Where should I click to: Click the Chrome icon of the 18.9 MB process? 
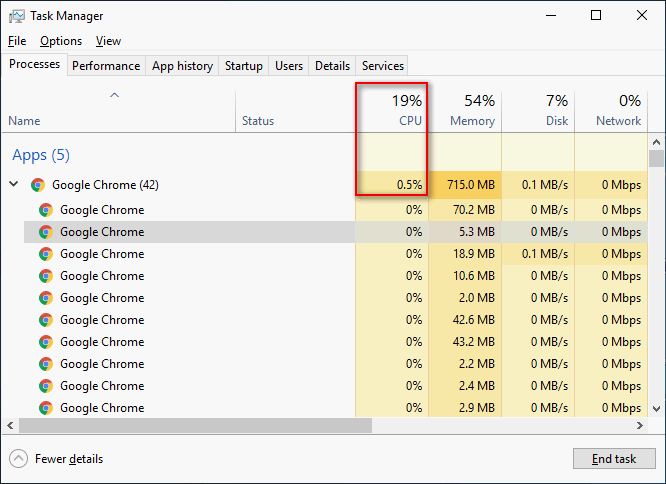point(46,254)
